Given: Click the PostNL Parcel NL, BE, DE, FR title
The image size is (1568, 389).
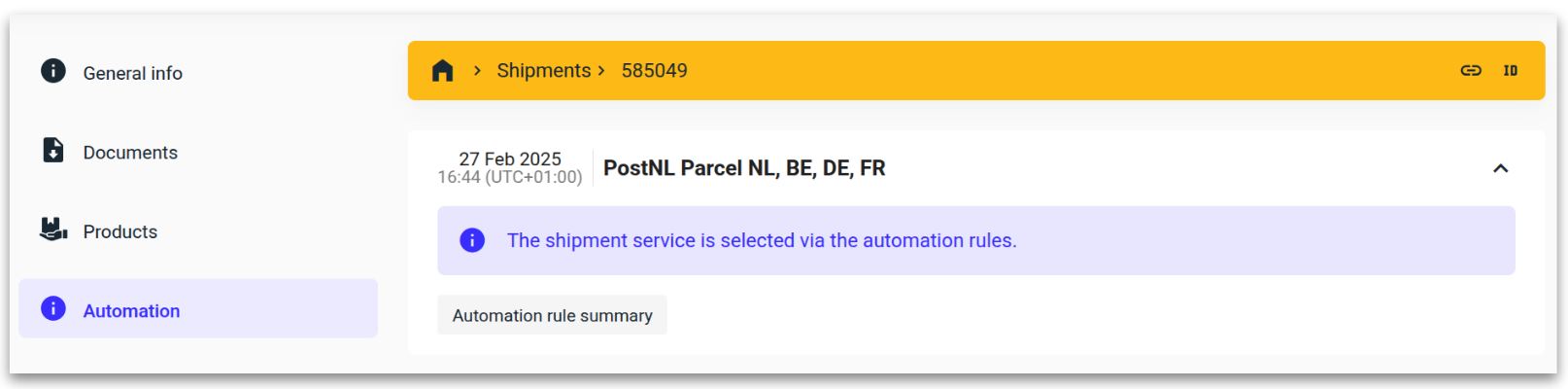Looking at the screenshot, I should [744, 168].
